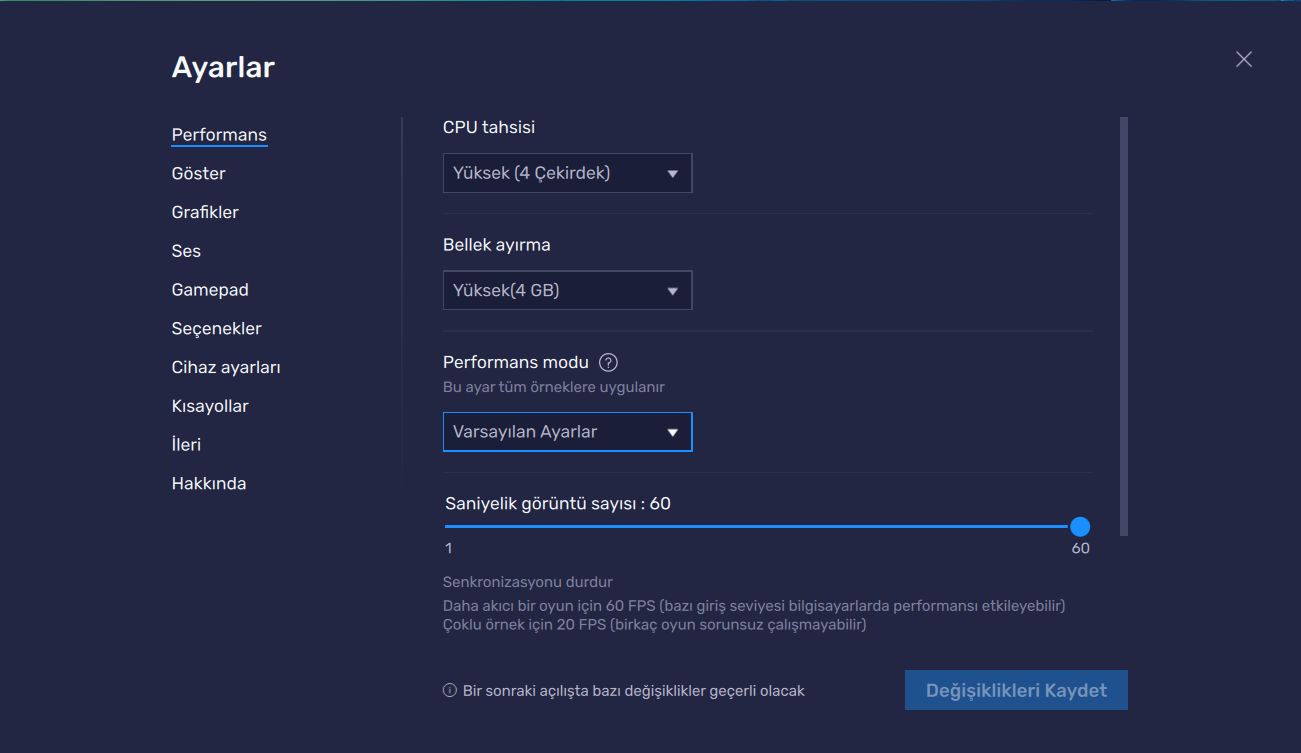Click the Senkronizasyonu durdur text
Image resolution: width=1301 pixels, height=753 pixels.
tap(528, 582)
